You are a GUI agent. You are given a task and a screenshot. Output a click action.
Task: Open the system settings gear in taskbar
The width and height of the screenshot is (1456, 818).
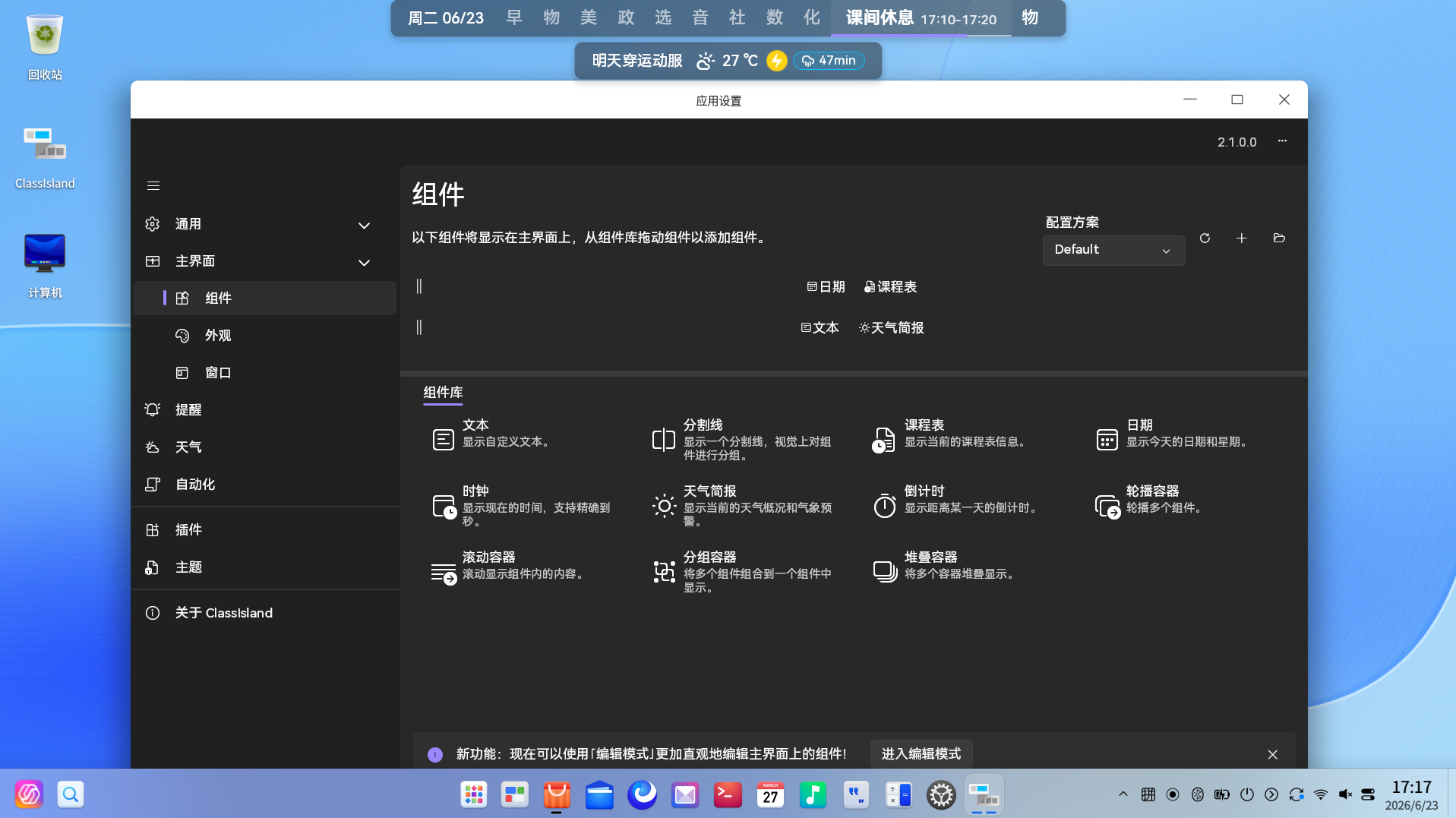(x=941, y=795)
